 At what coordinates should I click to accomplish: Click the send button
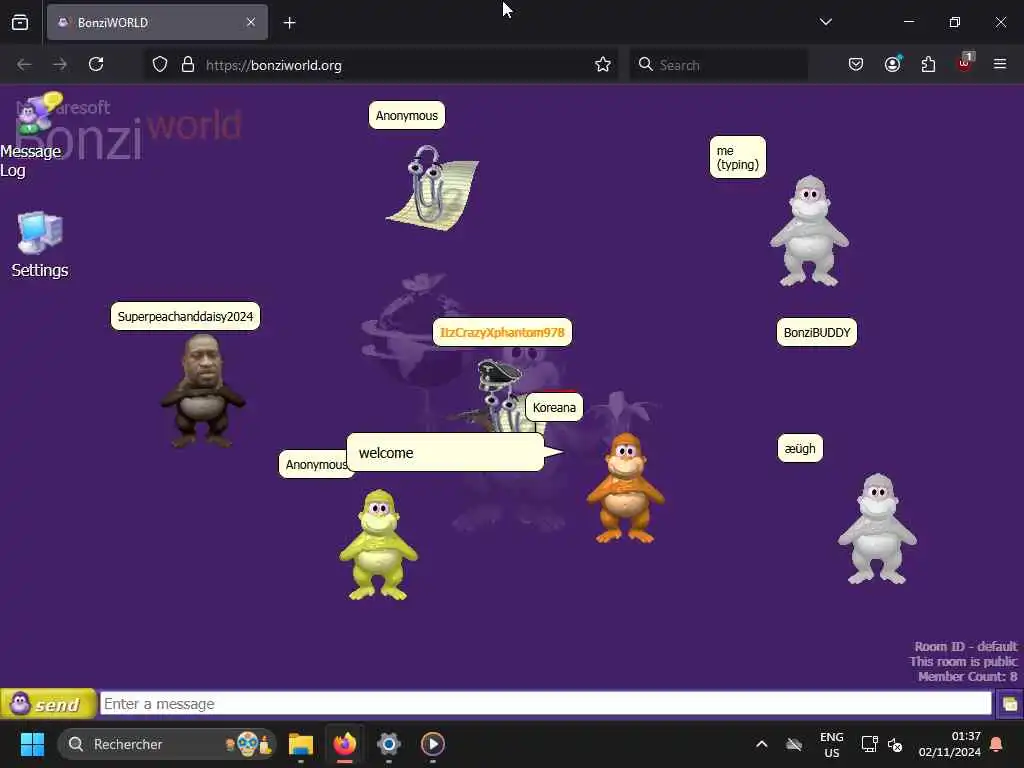coord(48,704)
